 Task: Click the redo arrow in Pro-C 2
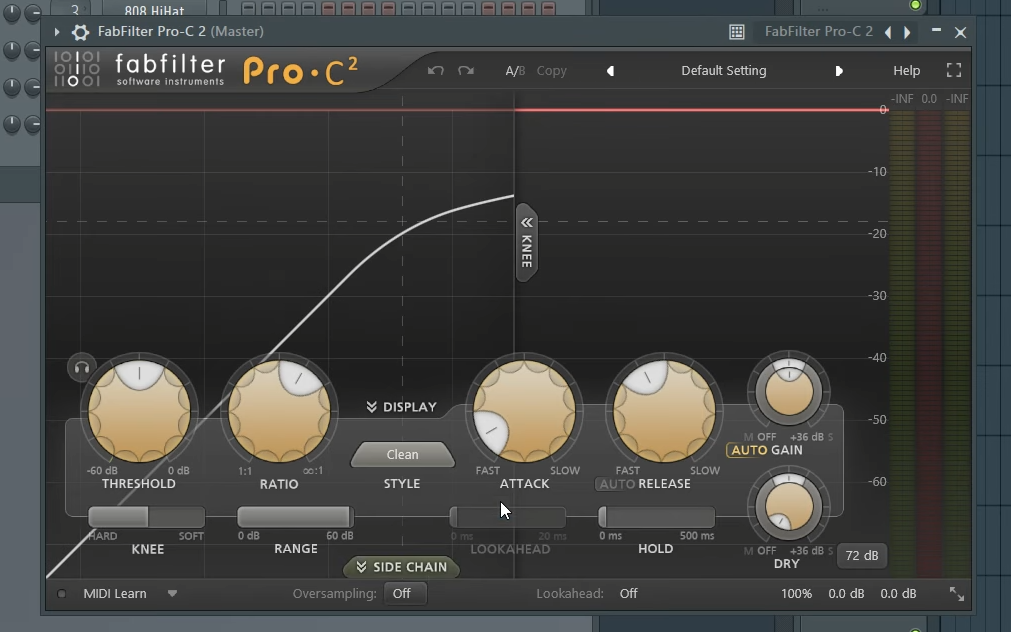(466, 70)
